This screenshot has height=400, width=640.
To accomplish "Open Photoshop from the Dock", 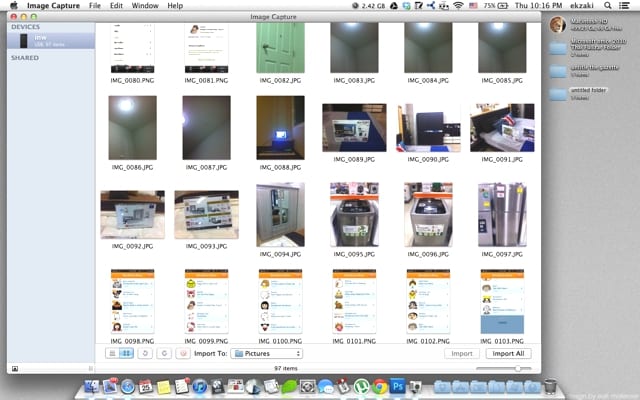I will coord(398,386).
